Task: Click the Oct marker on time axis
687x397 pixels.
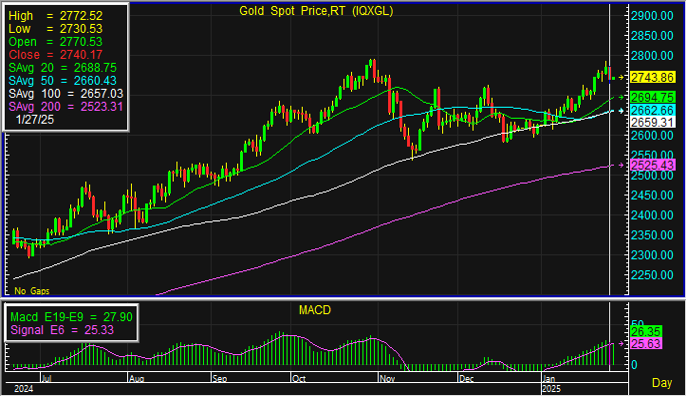Action: point(299,379)
